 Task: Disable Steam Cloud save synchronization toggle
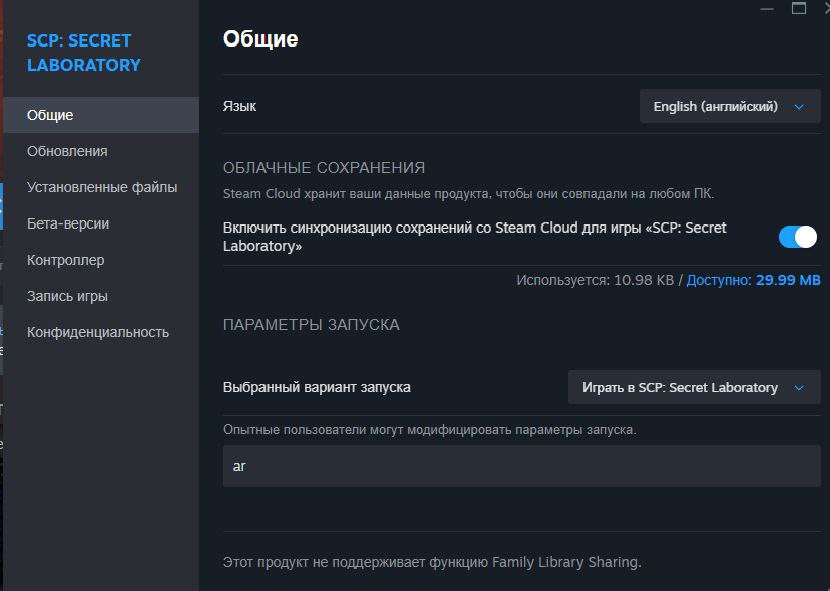(x=798, y=237)
